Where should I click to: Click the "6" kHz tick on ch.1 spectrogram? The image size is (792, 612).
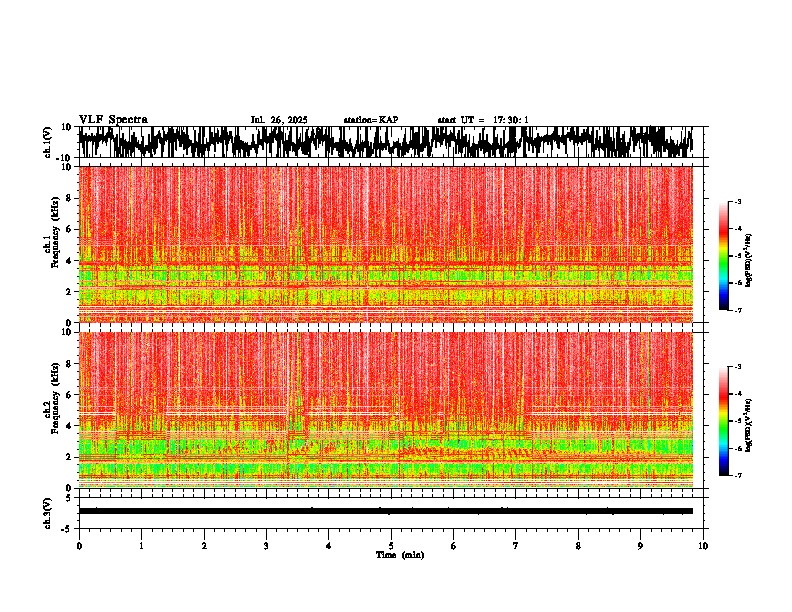click(69, 230)
